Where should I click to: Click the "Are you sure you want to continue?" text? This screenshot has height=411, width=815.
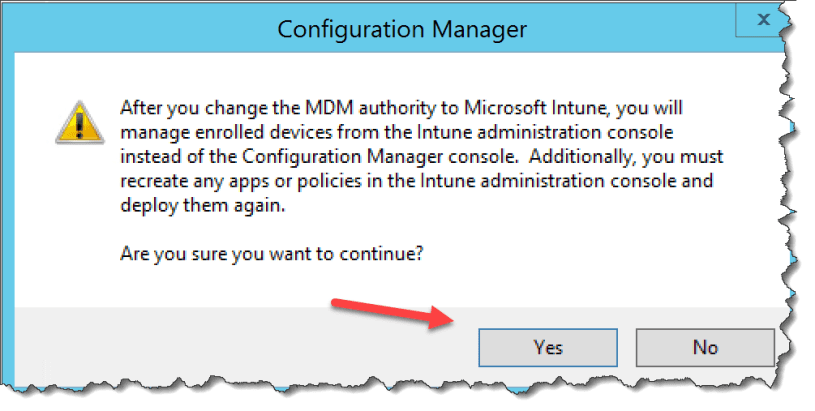point(271,254)
